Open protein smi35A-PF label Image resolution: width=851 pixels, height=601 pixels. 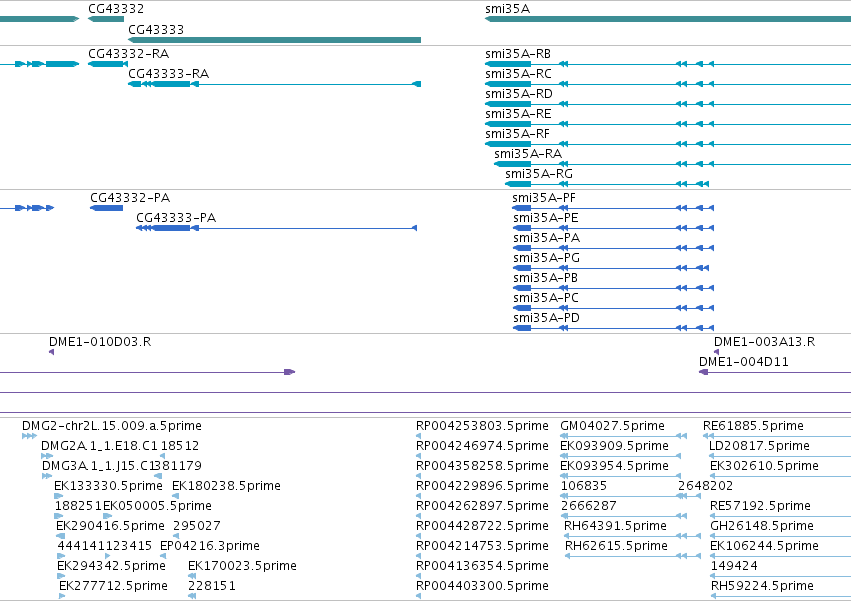click(x=544, y=198)
